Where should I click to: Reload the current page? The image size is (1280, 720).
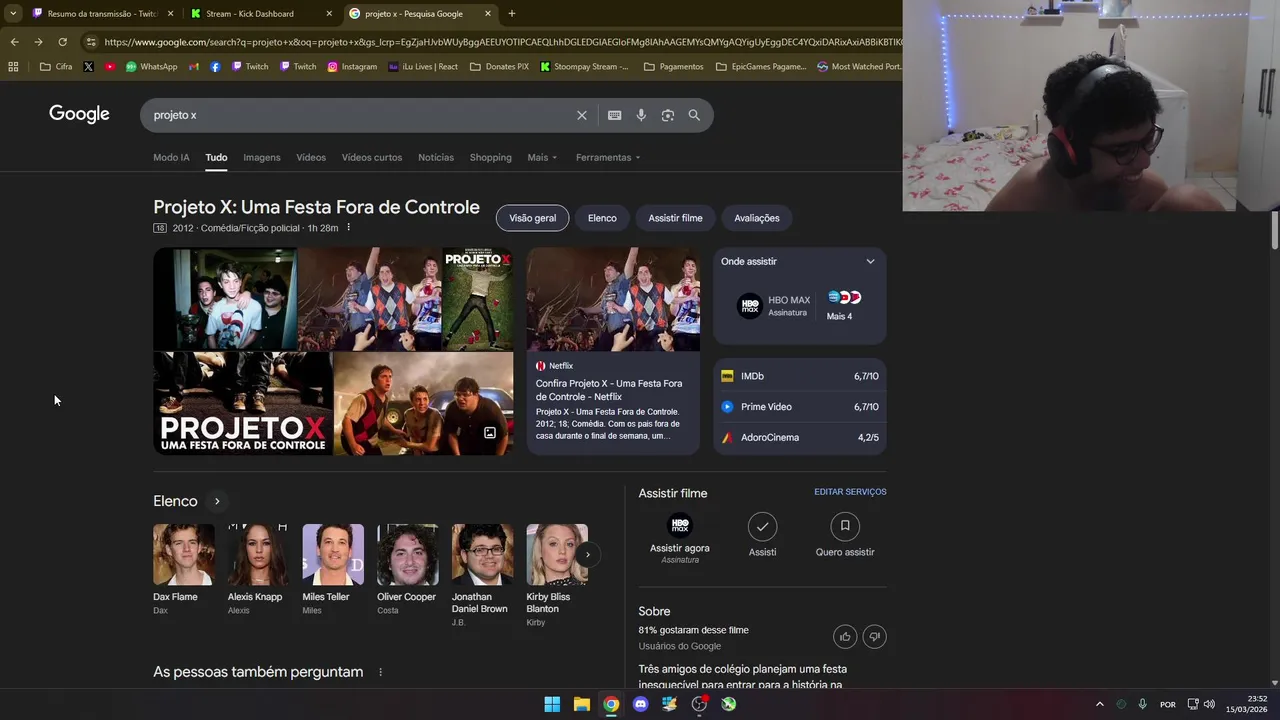pyautogui.click(x=62, y=42)
